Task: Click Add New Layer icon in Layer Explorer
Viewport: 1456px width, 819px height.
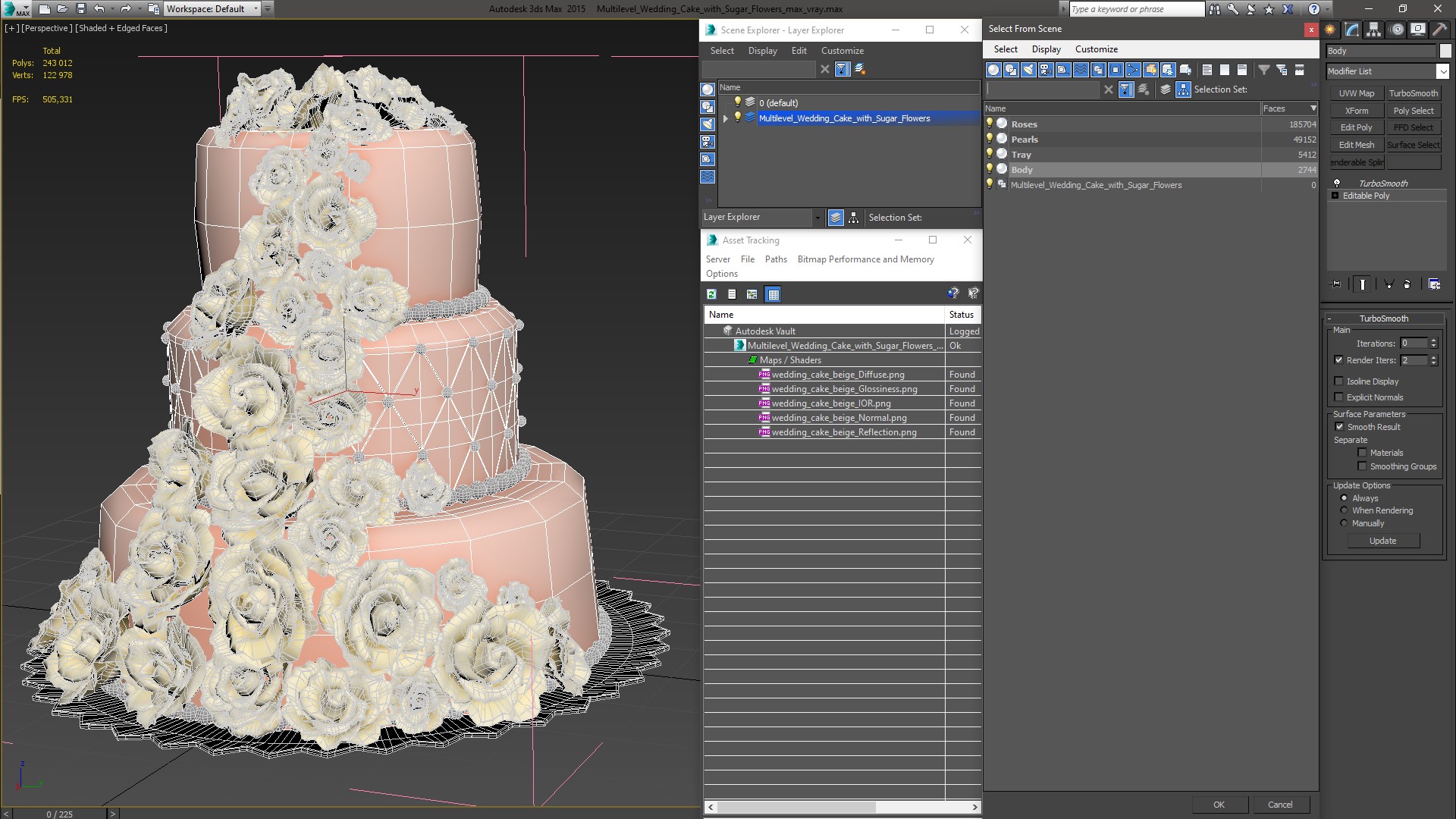Action: pyautogui.click(x=860, y=69)
